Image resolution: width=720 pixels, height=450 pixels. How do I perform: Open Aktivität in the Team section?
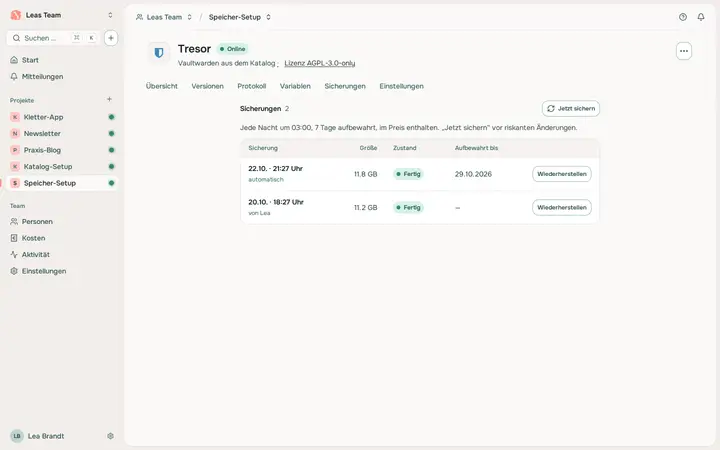coord(62,255)
